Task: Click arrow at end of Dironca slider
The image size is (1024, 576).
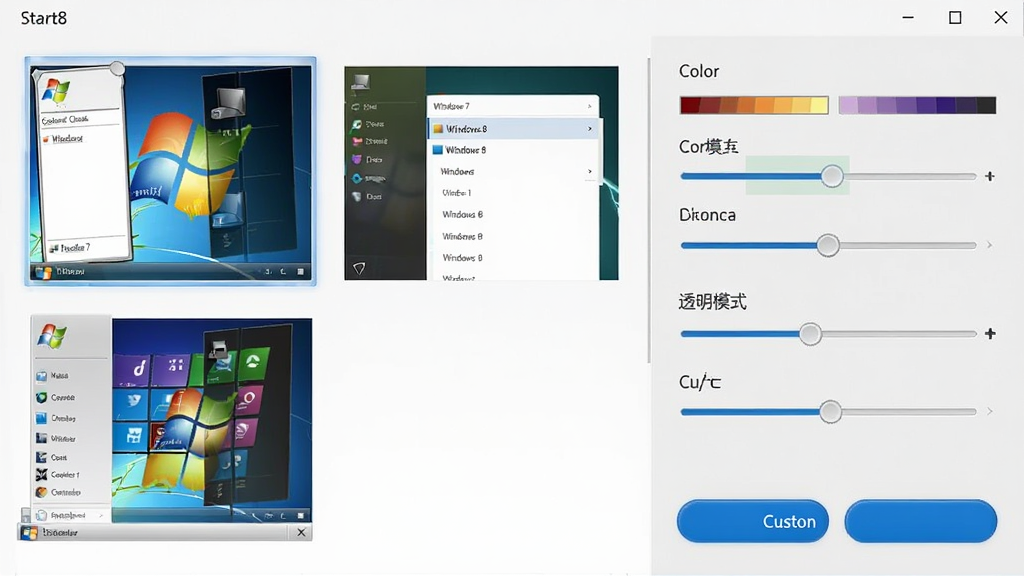Action: (989, 245)
